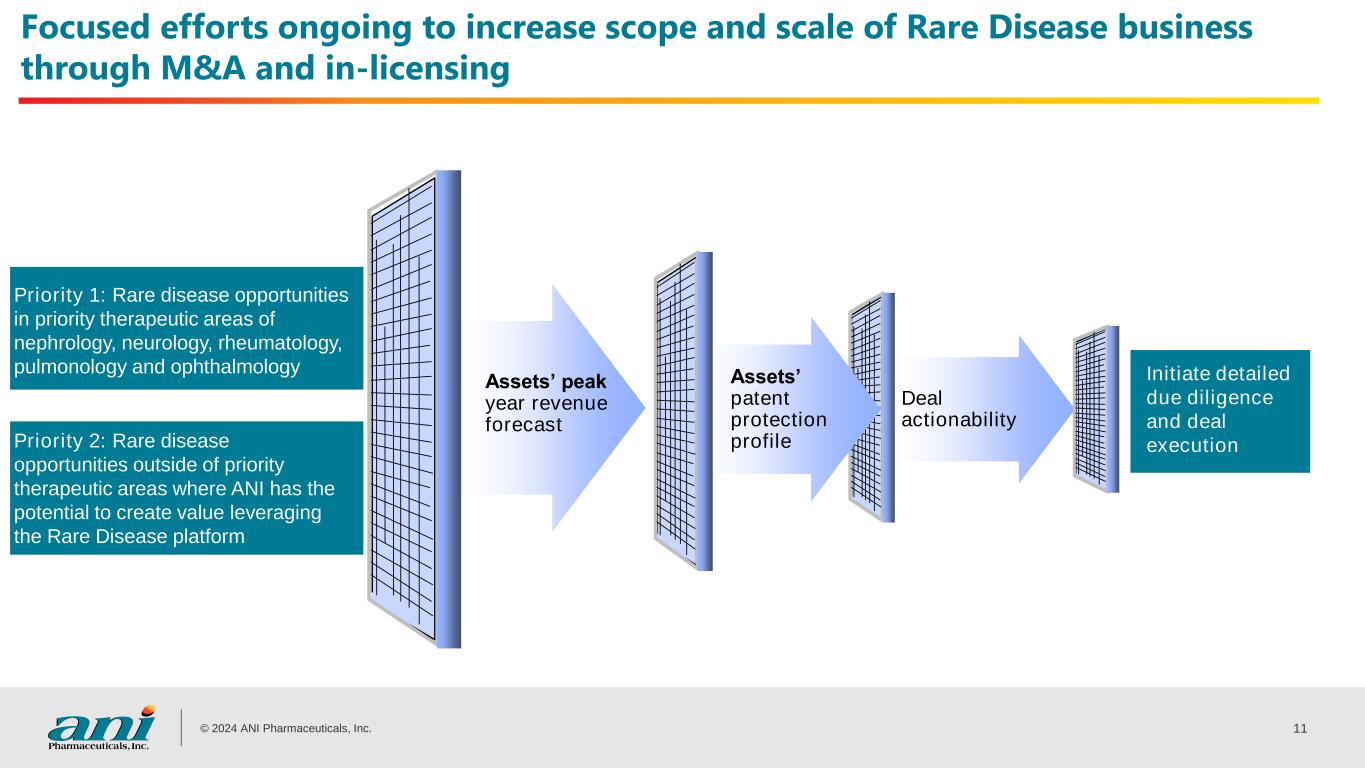Image resolution: width=1365 pixels, height=768 pixels.
Task: Click arrowhead pointing from patent profile onward
Action: click(x=845, y=409)
